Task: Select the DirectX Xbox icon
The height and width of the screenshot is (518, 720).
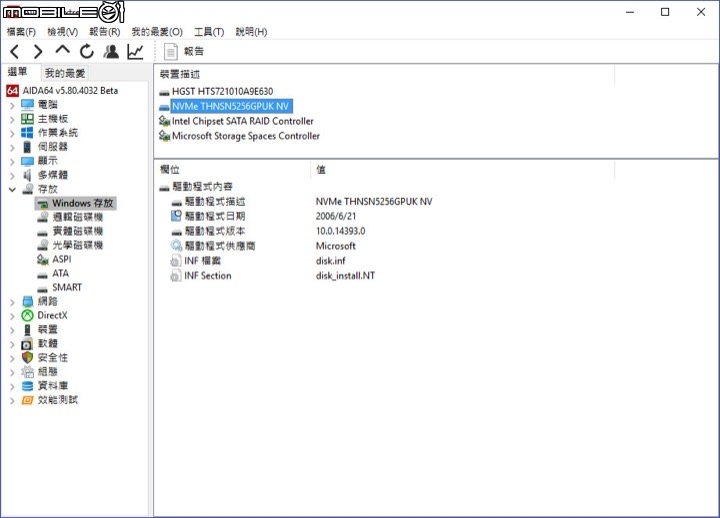Action: tap(28, 315)
